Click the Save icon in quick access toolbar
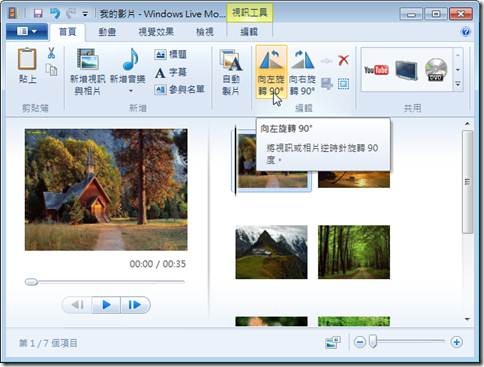This screenshot has width=484, height=367. [38, 13]
